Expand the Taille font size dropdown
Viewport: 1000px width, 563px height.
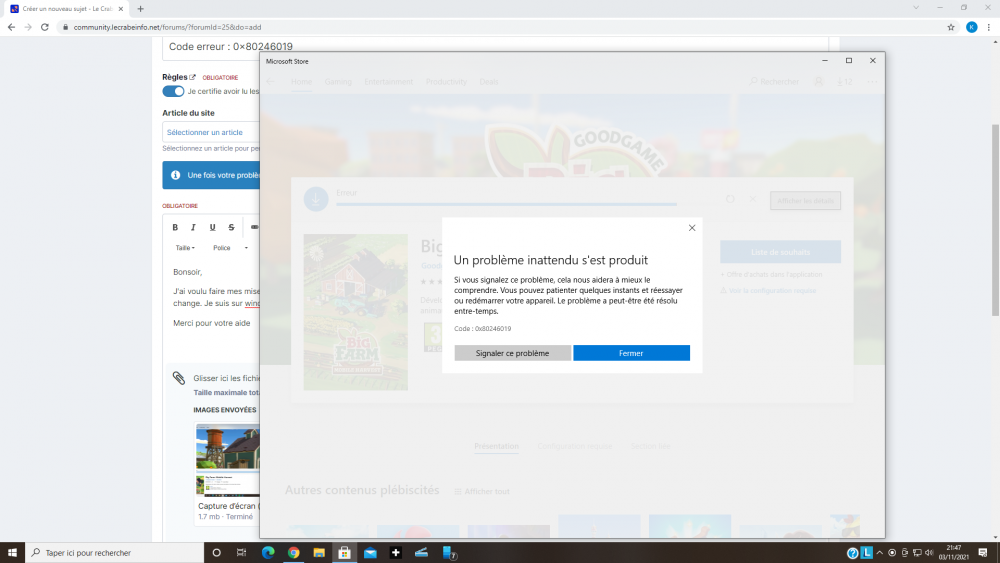pos(185,248)
